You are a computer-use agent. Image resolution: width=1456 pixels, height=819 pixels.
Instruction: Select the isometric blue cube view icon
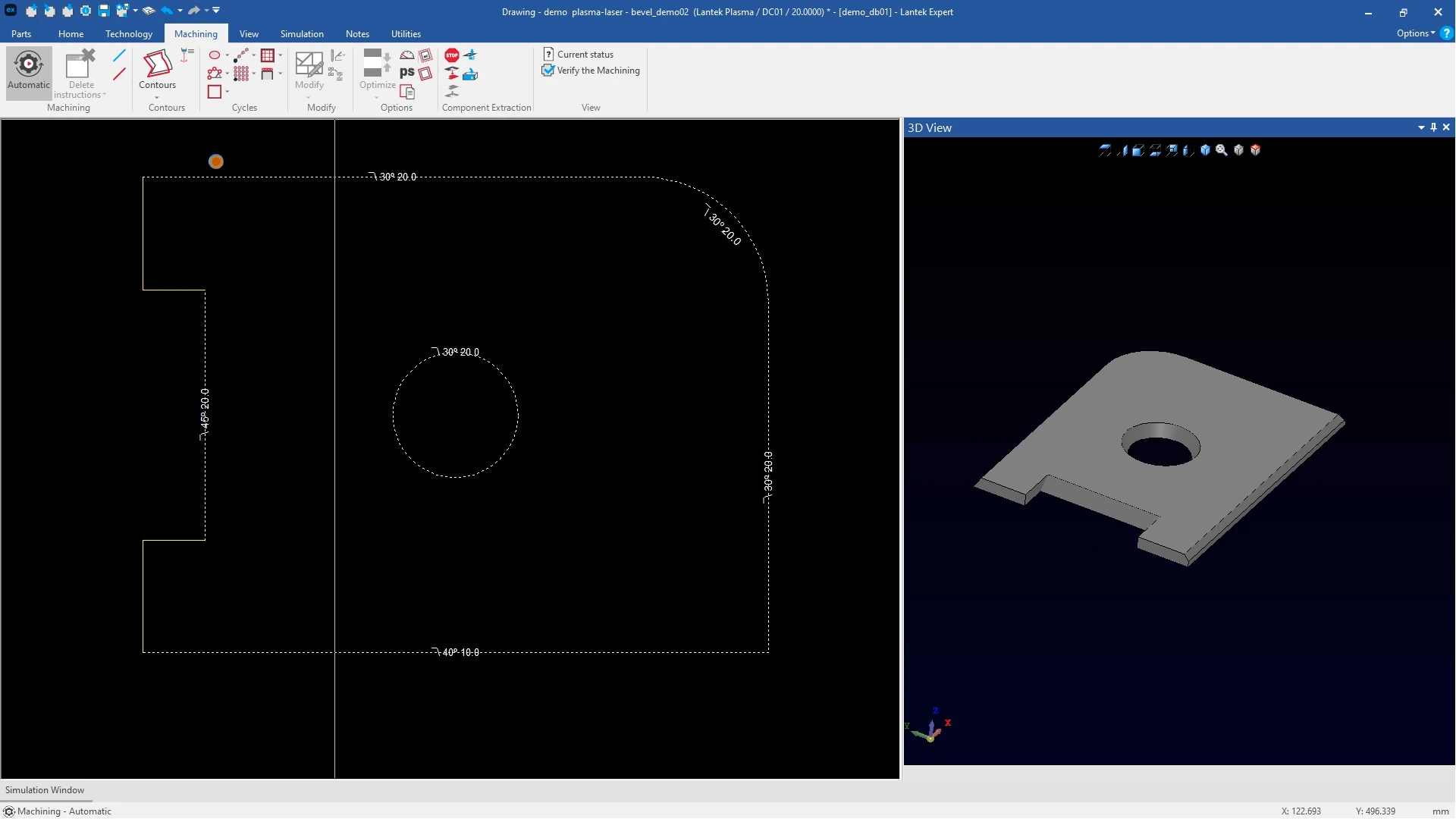point(1205,150)
